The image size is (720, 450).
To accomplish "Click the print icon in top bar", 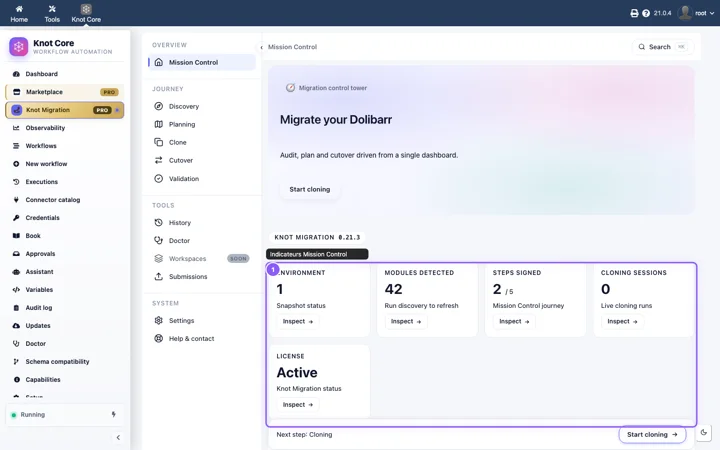I will 634,13.
